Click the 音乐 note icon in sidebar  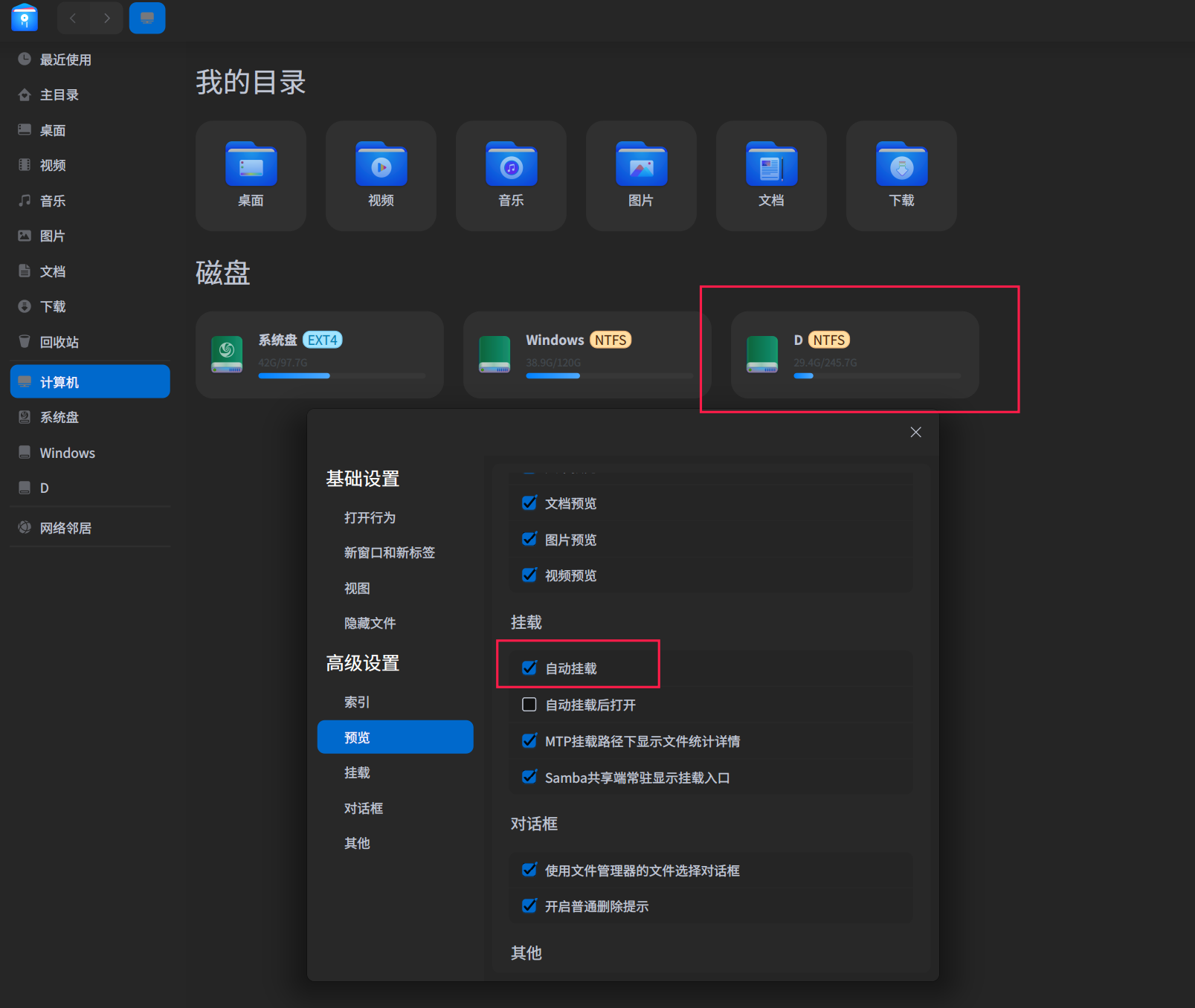point(25,200)
